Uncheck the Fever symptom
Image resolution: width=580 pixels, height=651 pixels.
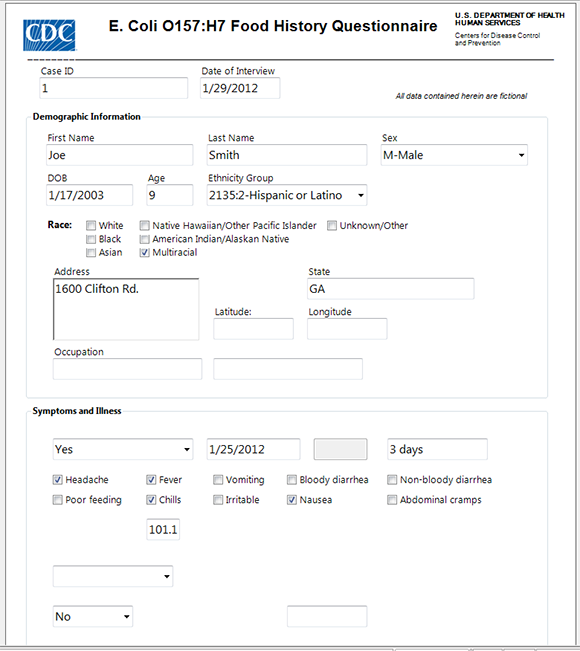click(151, 480)
